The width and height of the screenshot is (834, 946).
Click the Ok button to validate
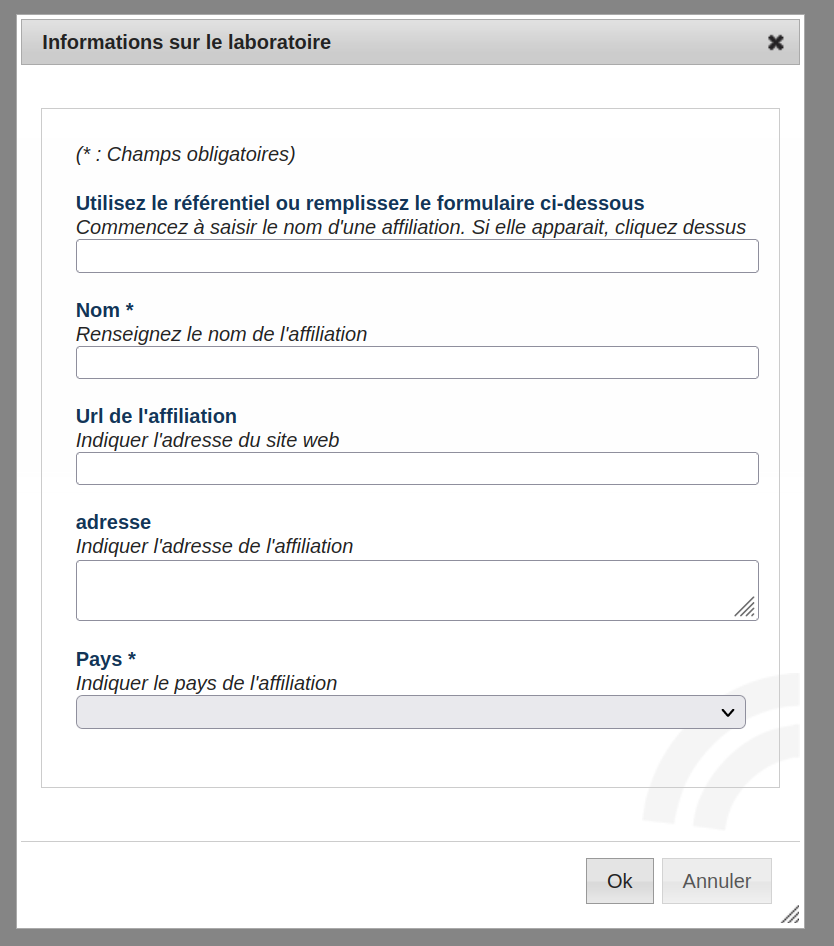tap(619, 880)
